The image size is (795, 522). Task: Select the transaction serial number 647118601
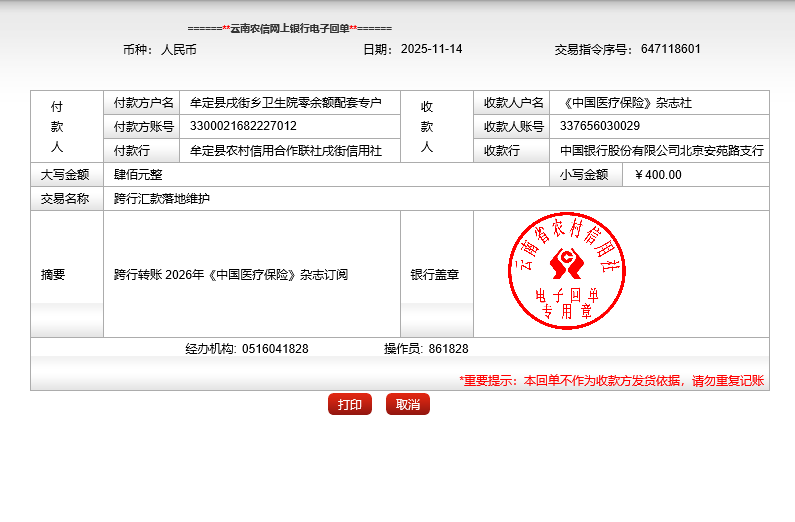tap(670, 49)
